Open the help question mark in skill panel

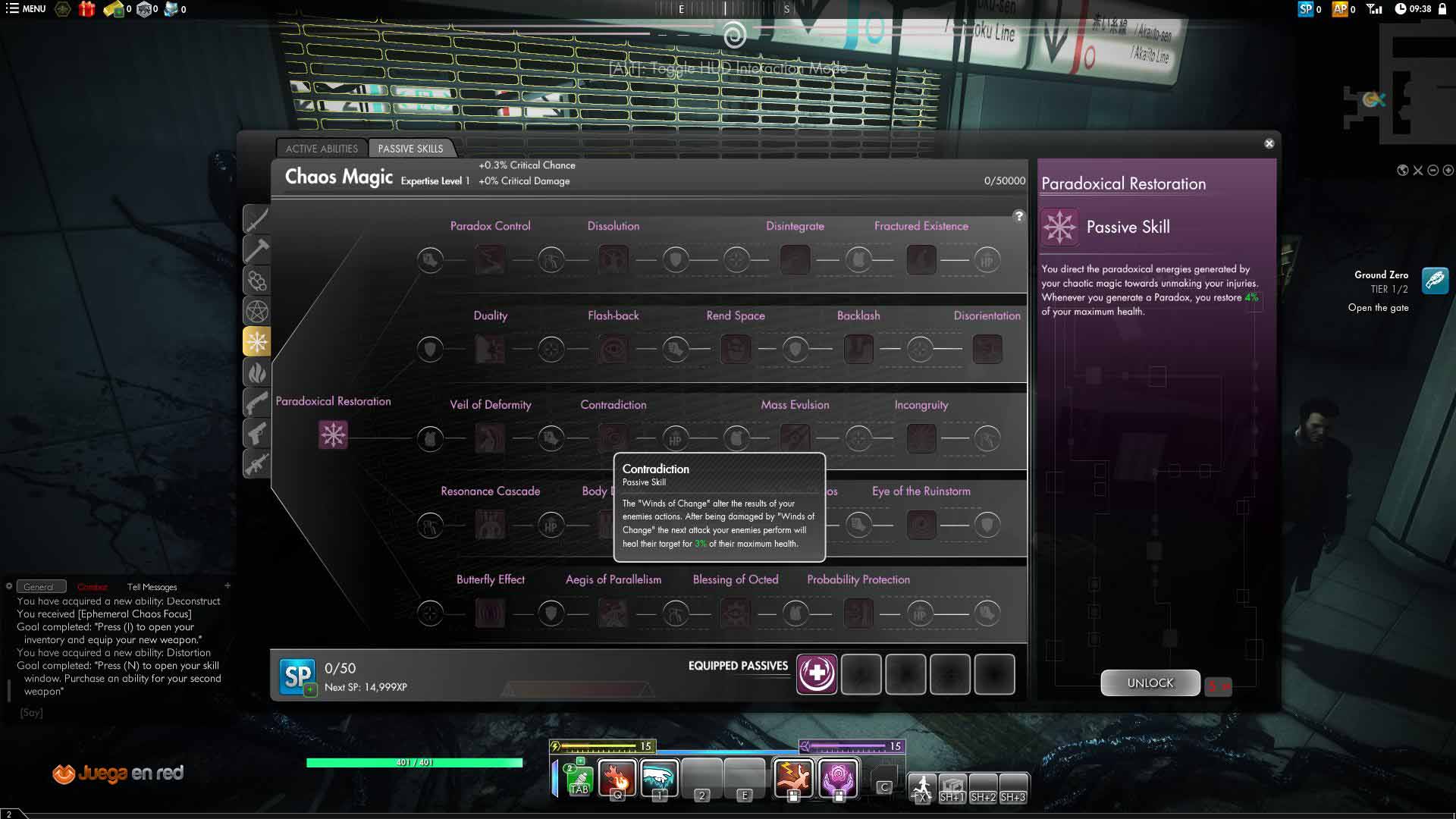click(1018, 216)
